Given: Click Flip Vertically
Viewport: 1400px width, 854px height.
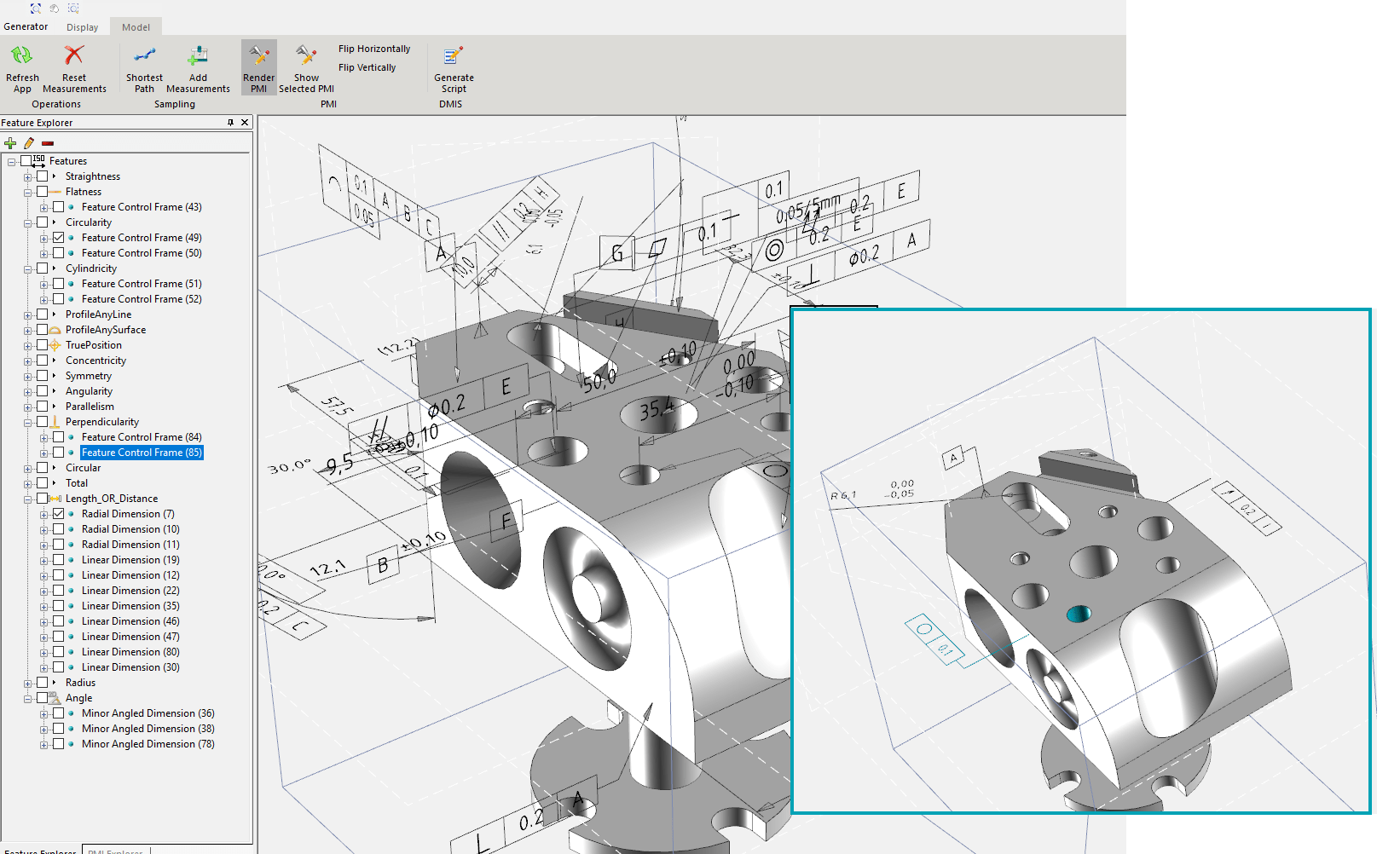Looking at the screenshot, I should (x=367, y=67).
